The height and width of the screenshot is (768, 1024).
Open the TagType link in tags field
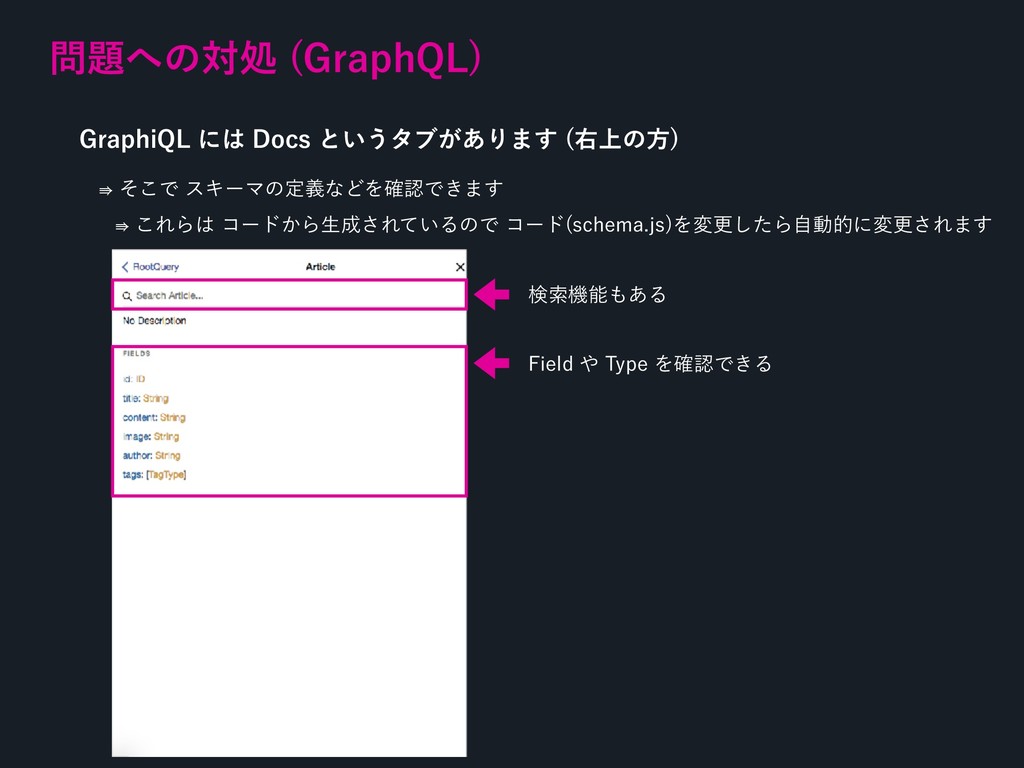coord(166,474)
